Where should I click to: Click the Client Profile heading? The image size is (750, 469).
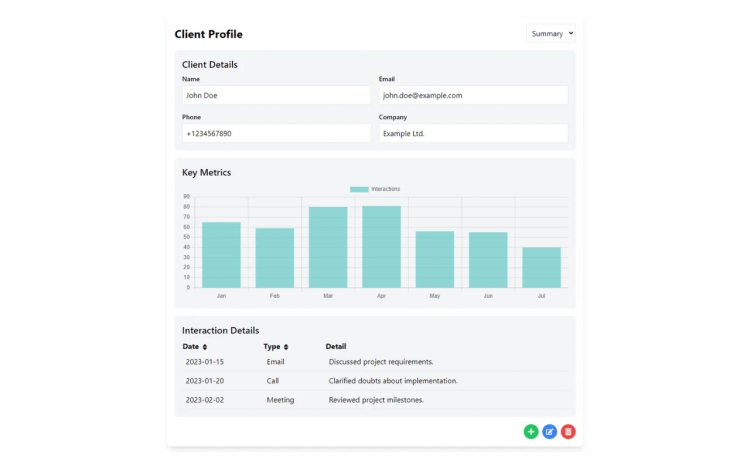coord(209,34)
